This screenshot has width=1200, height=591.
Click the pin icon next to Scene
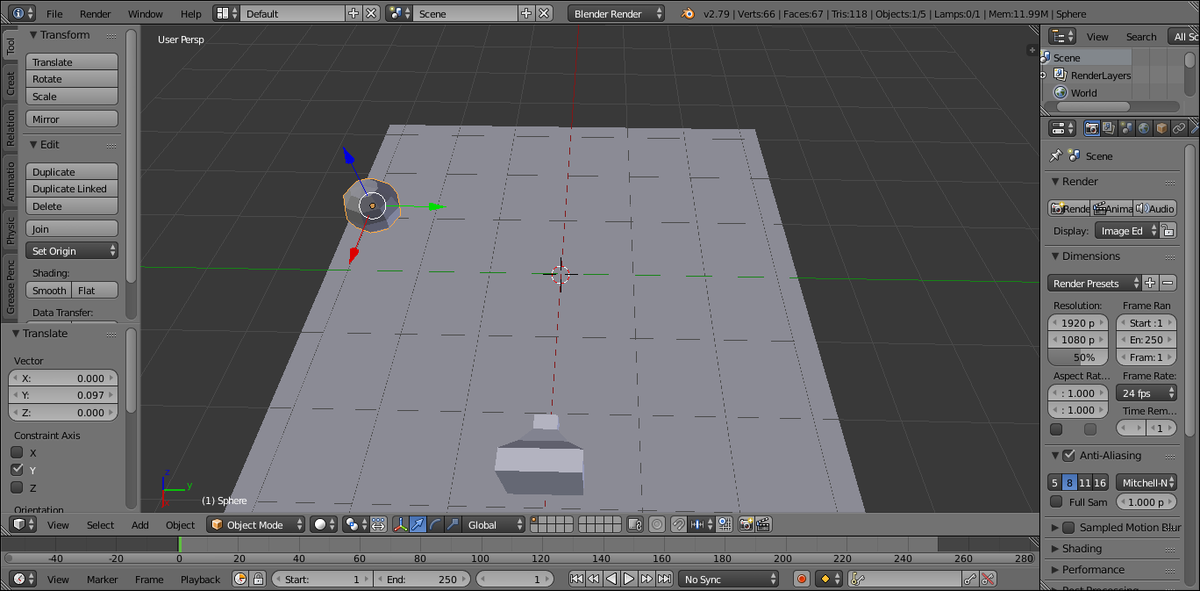(x=1055, y=156)
